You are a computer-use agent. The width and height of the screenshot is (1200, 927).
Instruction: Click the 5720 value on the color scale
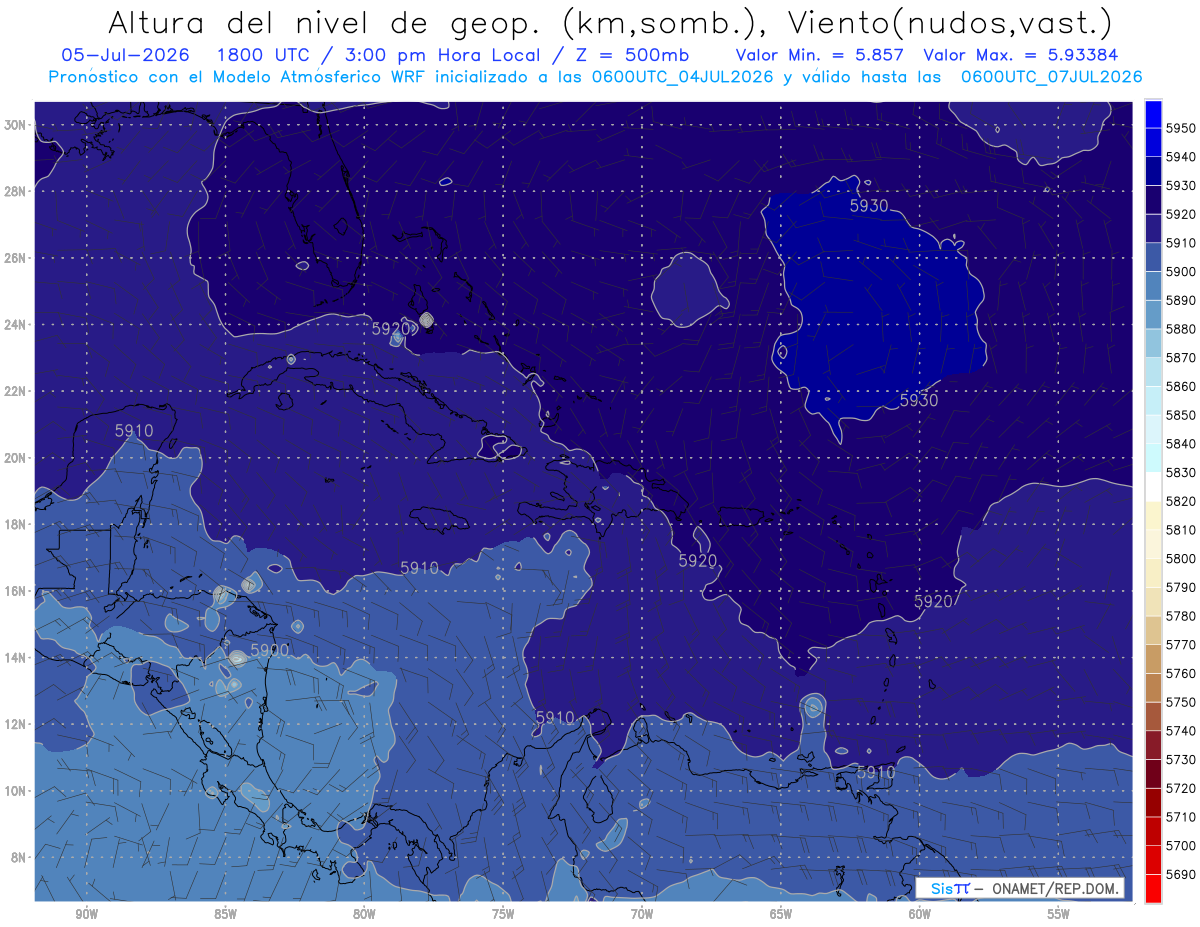[x=1181, y=788]
